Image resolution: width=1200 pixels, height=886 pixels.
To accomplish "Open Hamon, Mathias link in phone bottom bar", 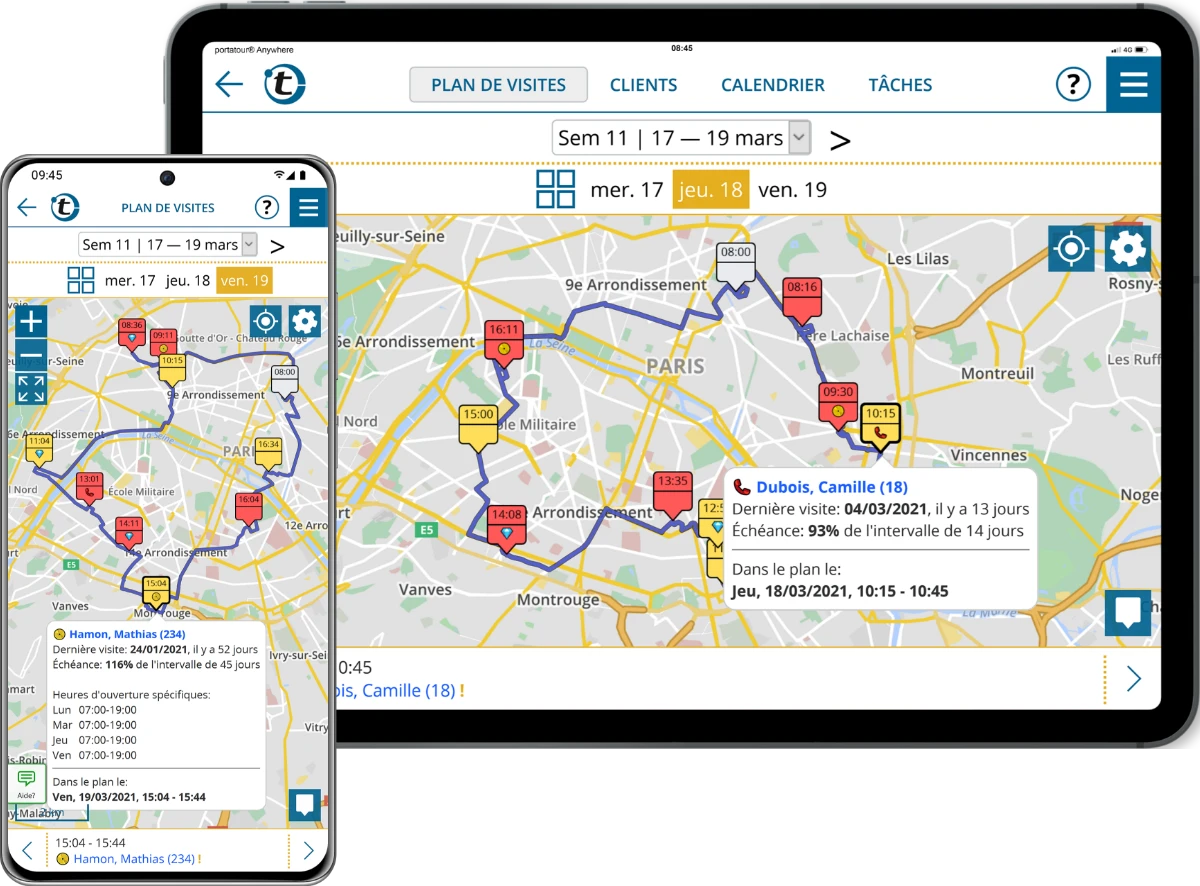I will coord(134,859).
